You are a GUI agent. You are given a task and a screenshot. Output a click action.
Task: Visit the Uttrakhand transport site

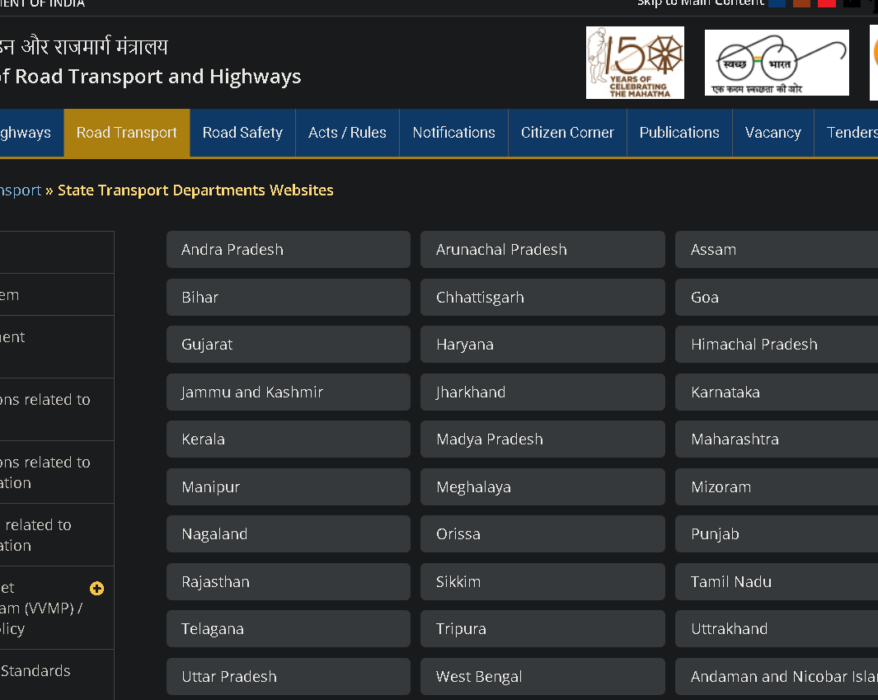[x=777, y=629]
